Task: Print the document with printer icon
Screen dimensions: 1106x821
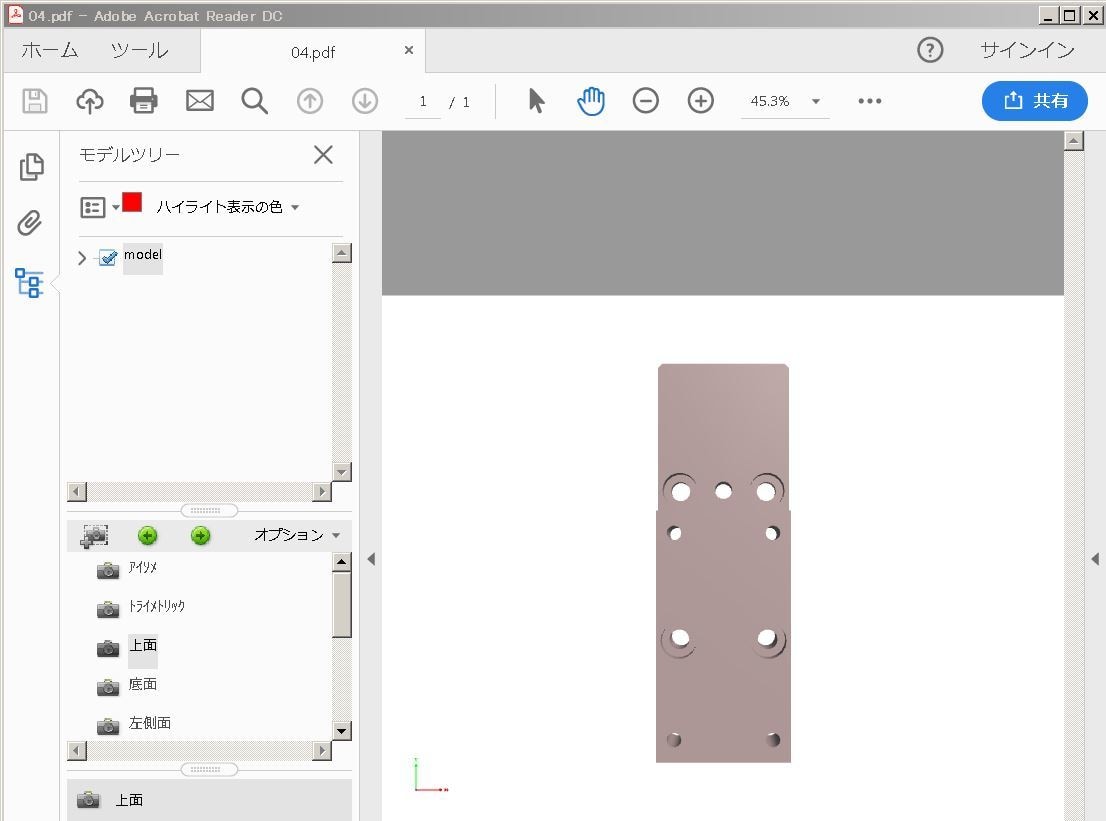Action: tap(144, 101)
